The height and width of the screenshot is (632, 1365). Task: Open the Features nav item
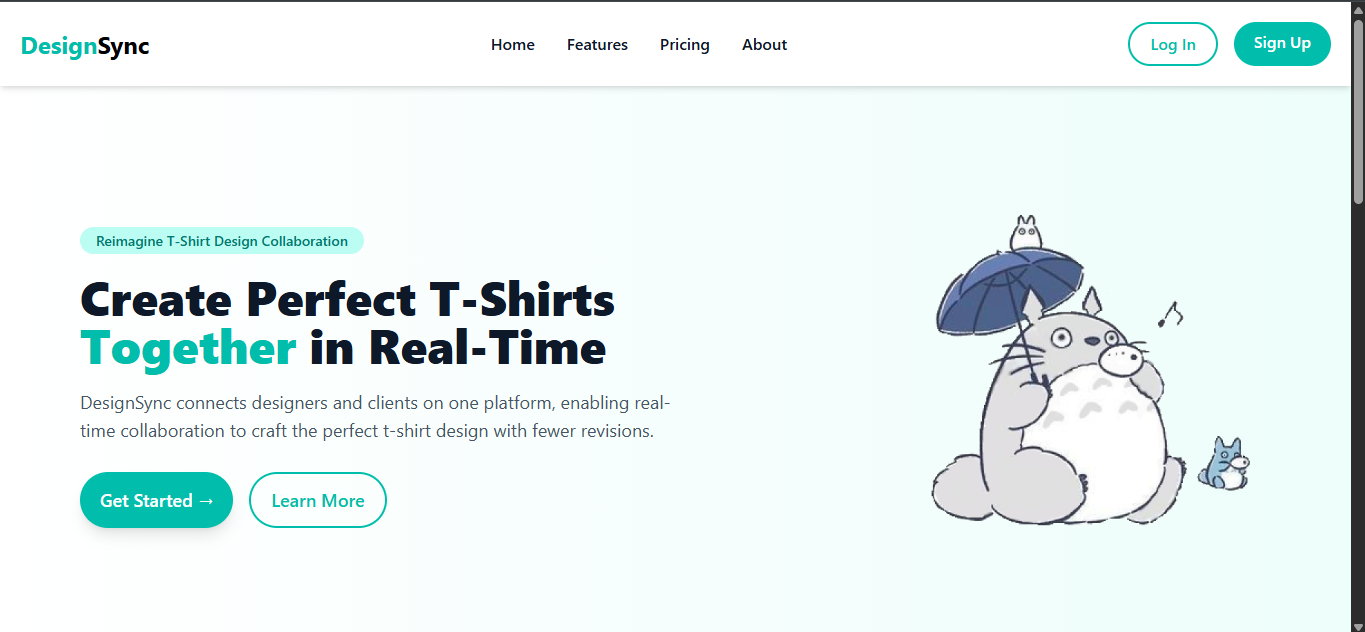tap(597, 45)
